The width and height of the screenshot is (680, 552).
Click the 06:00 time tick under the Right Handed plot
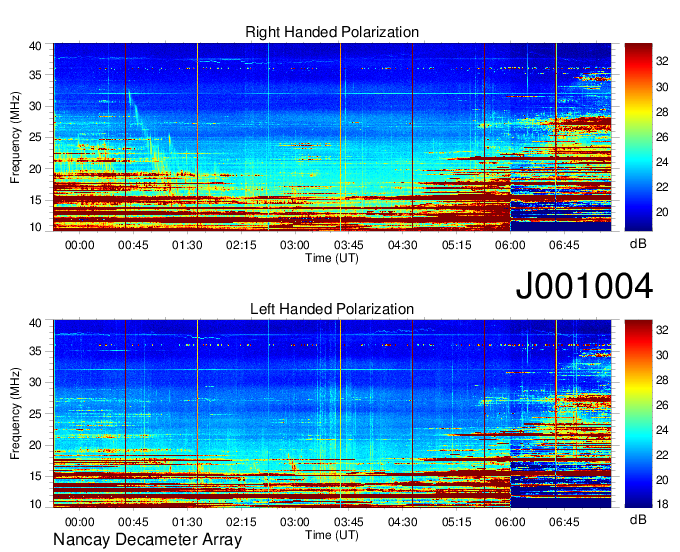pyautogui.click(x=510, y=245)
